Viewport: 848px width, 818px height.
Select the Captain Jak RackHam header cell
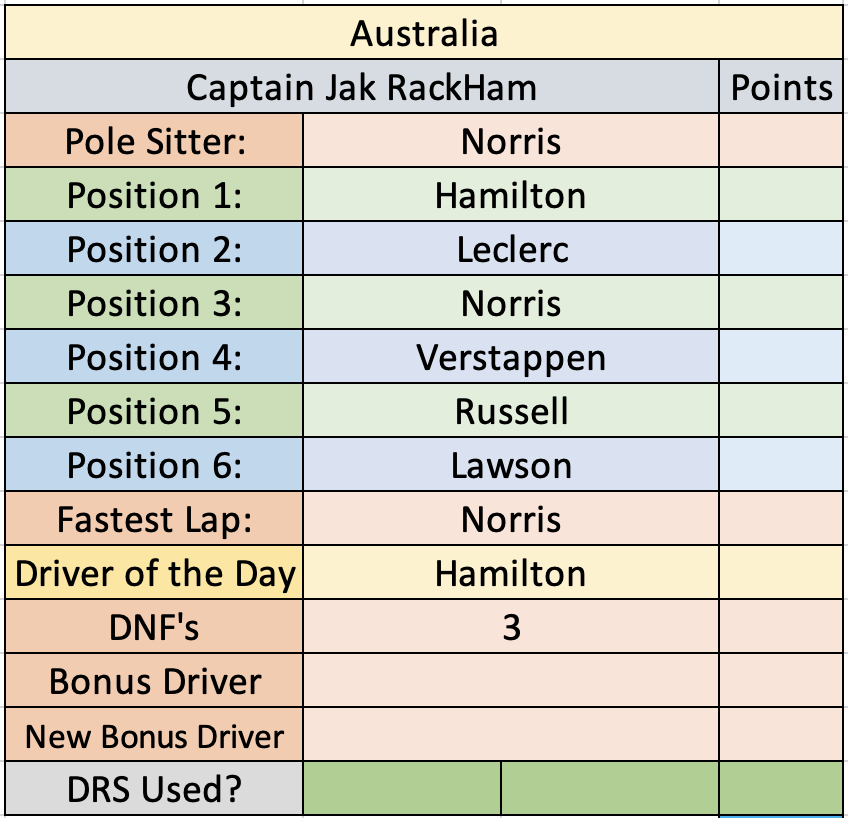tap(362, 87)
